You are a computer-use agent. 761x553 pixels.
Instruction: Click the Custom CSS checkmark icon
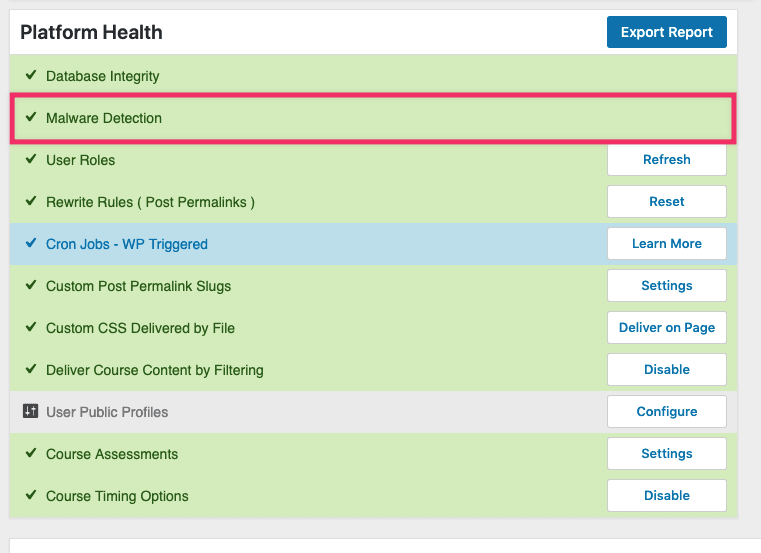31,328
